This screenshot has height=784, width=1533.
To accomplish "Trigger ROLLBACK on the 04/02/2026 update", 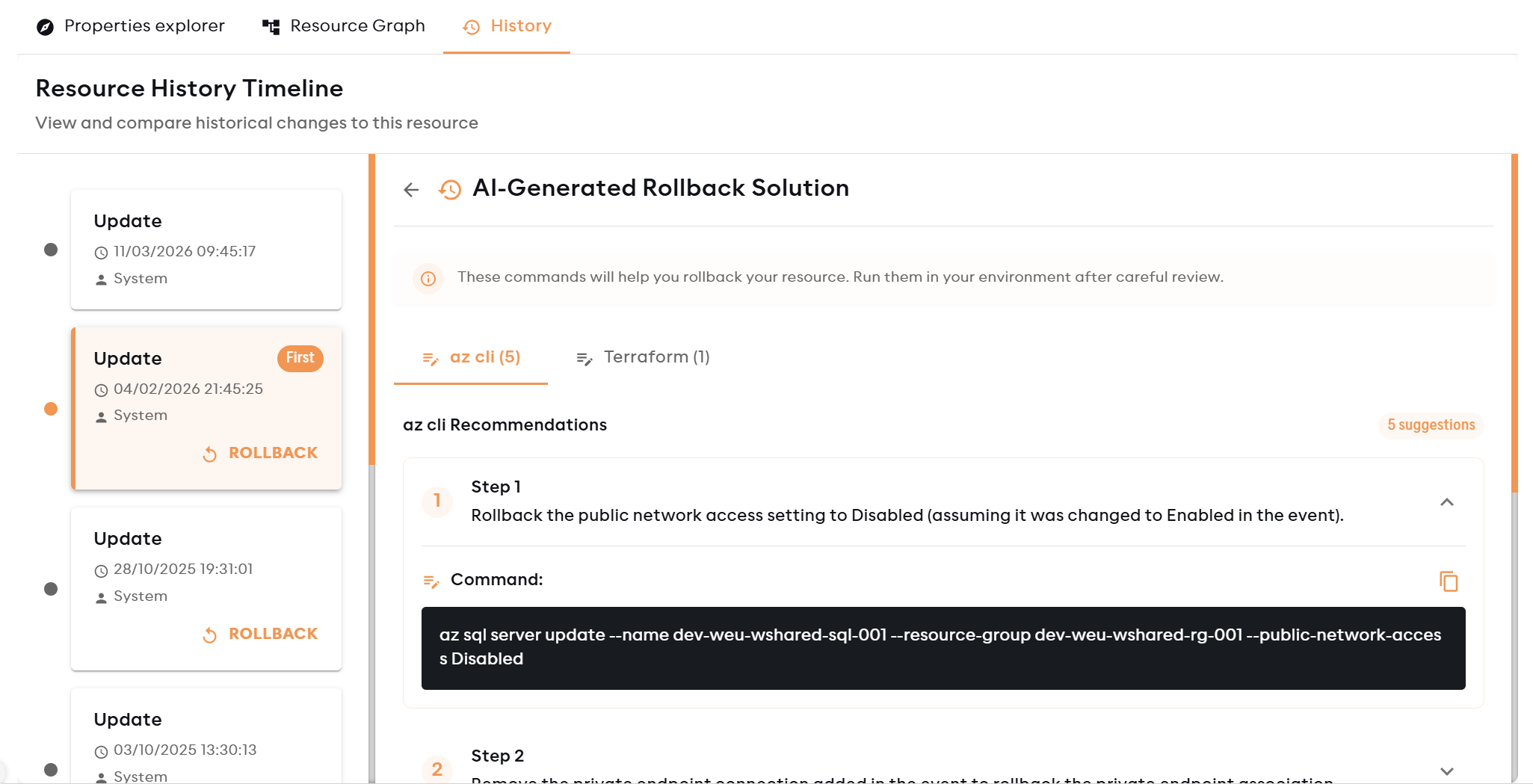I will pos(259,453).
